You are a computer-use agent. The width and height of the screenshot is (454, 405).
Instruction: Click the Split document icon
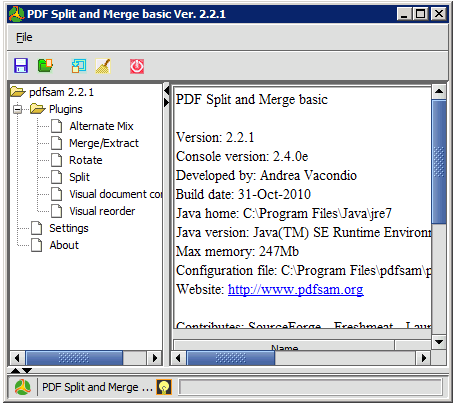57,177
